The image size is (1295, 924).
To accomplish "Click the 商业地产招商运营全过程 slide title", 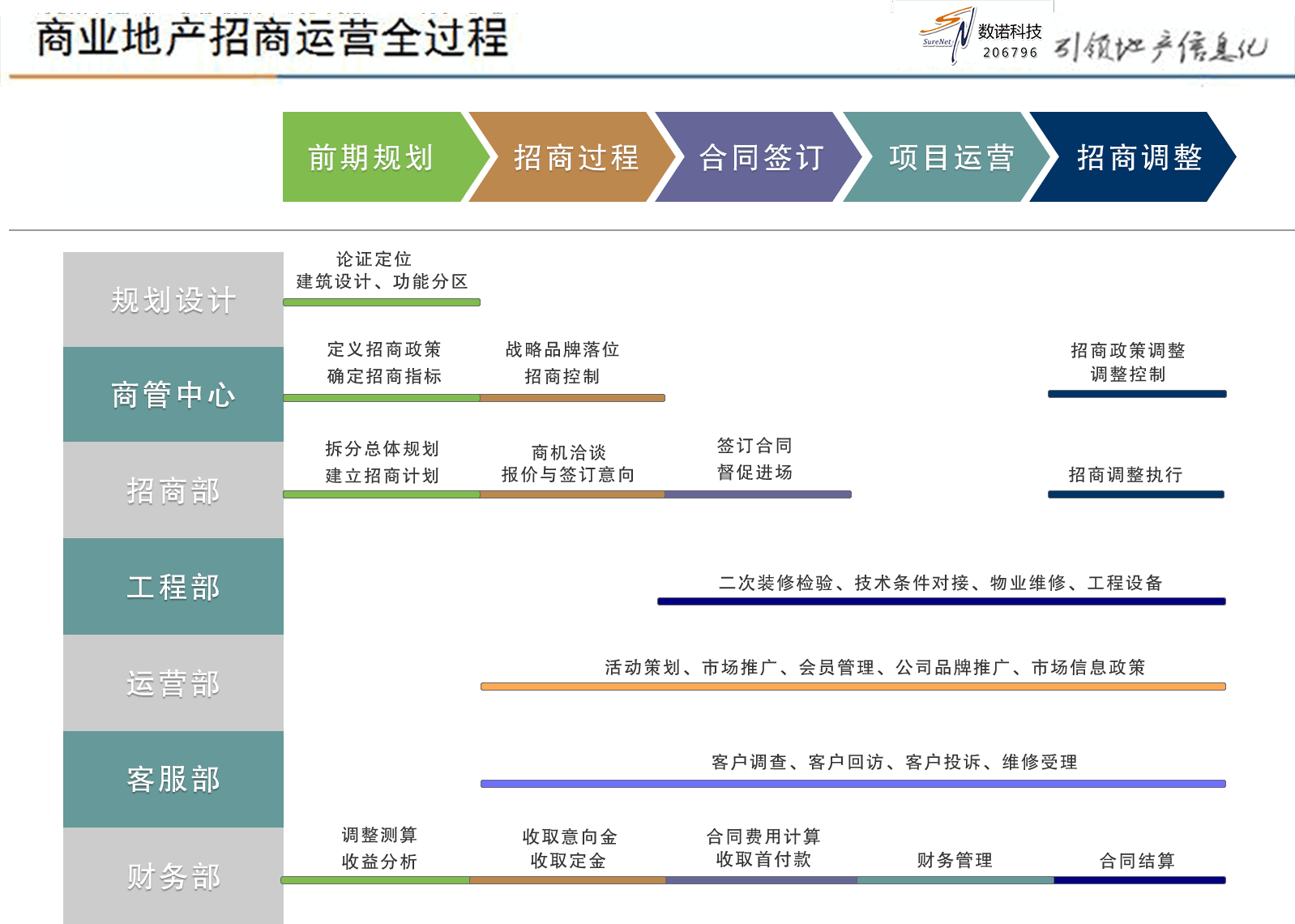I will [272, 38].
